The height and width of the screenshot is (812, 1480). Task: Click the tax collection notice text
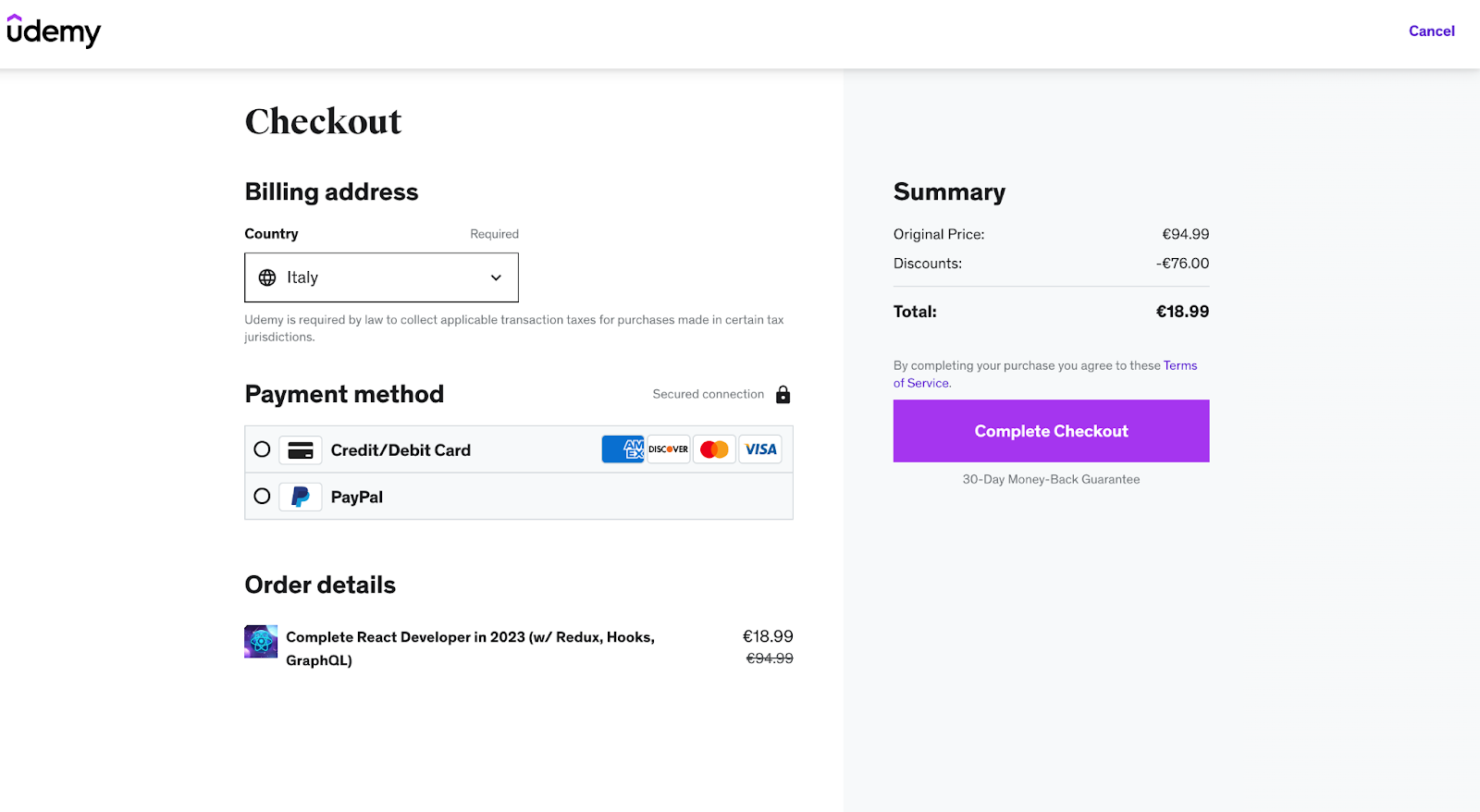(513, 328)
